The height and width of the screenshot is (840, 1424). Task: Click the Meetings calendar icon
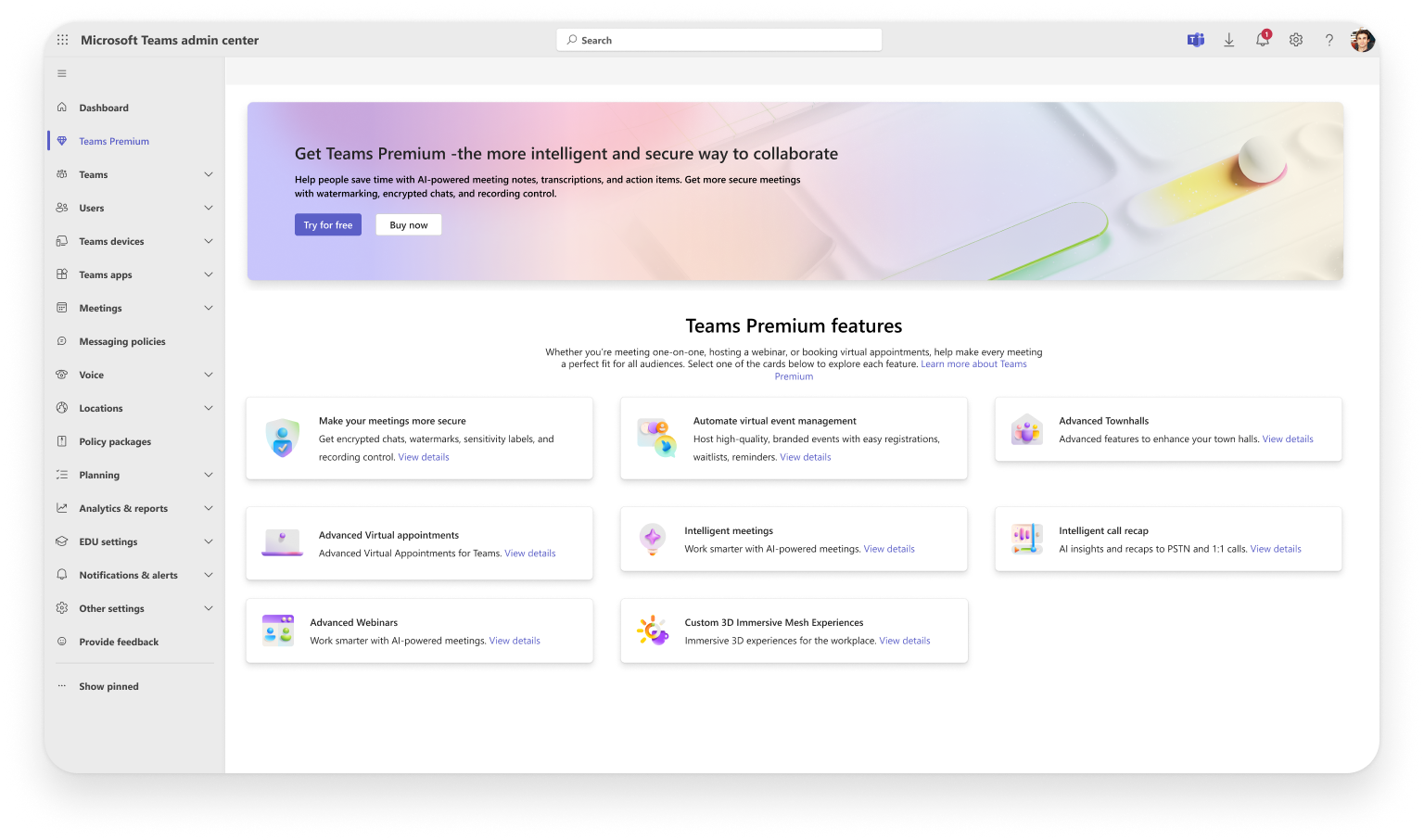[x=62, y=308]
